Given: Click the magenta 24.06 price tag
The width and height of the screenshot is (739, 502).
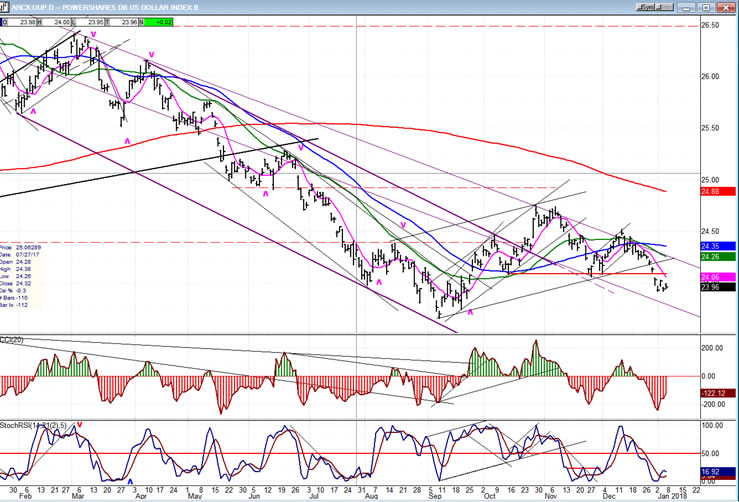Looking at the screenshot, I should [712, 277].
